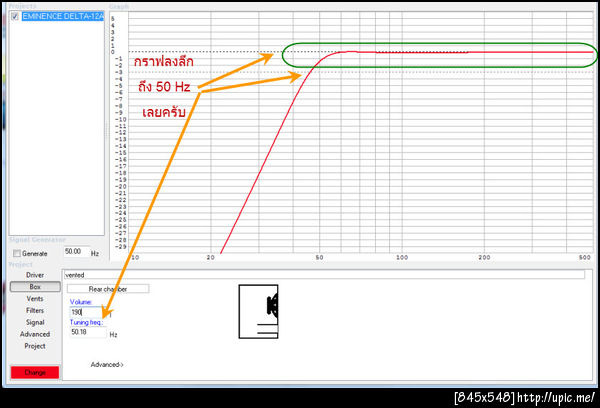Uncheck the EMINENCE DELTA-12A project checkbox
The height and width of the screenshot is (408, 600).
click(15, 16)
